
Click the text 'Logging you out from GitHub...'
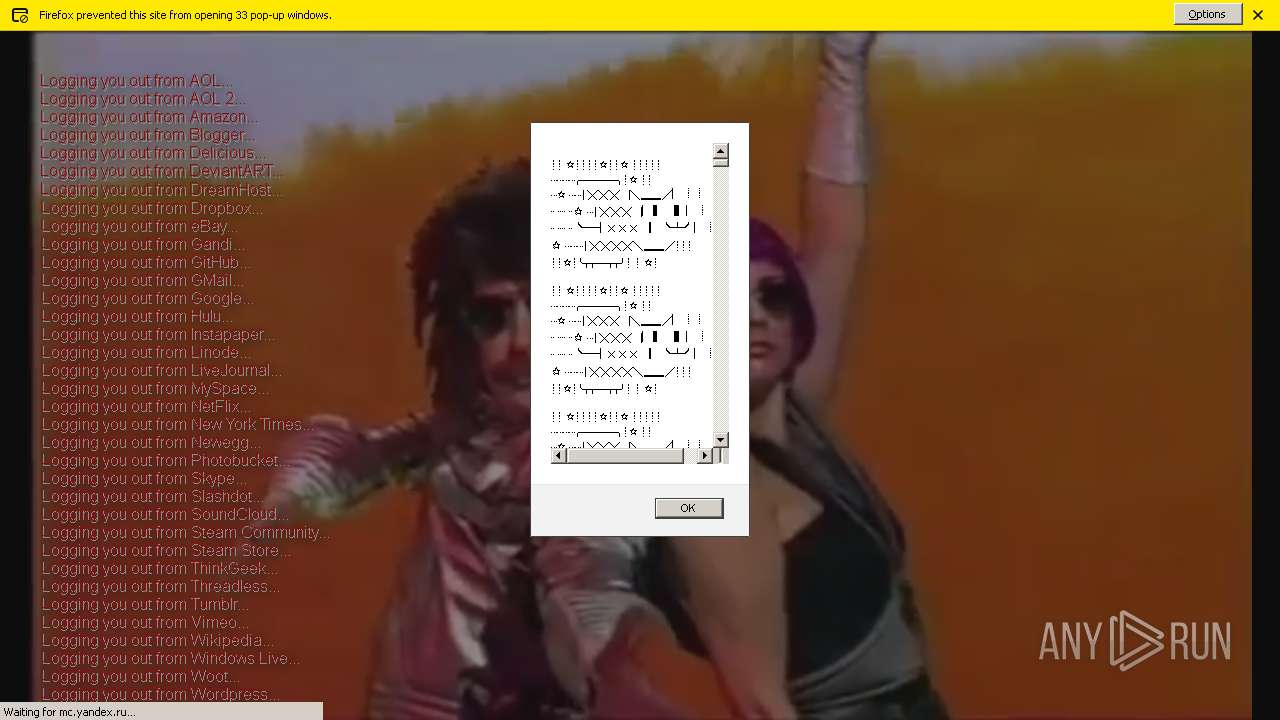point(146,262)
